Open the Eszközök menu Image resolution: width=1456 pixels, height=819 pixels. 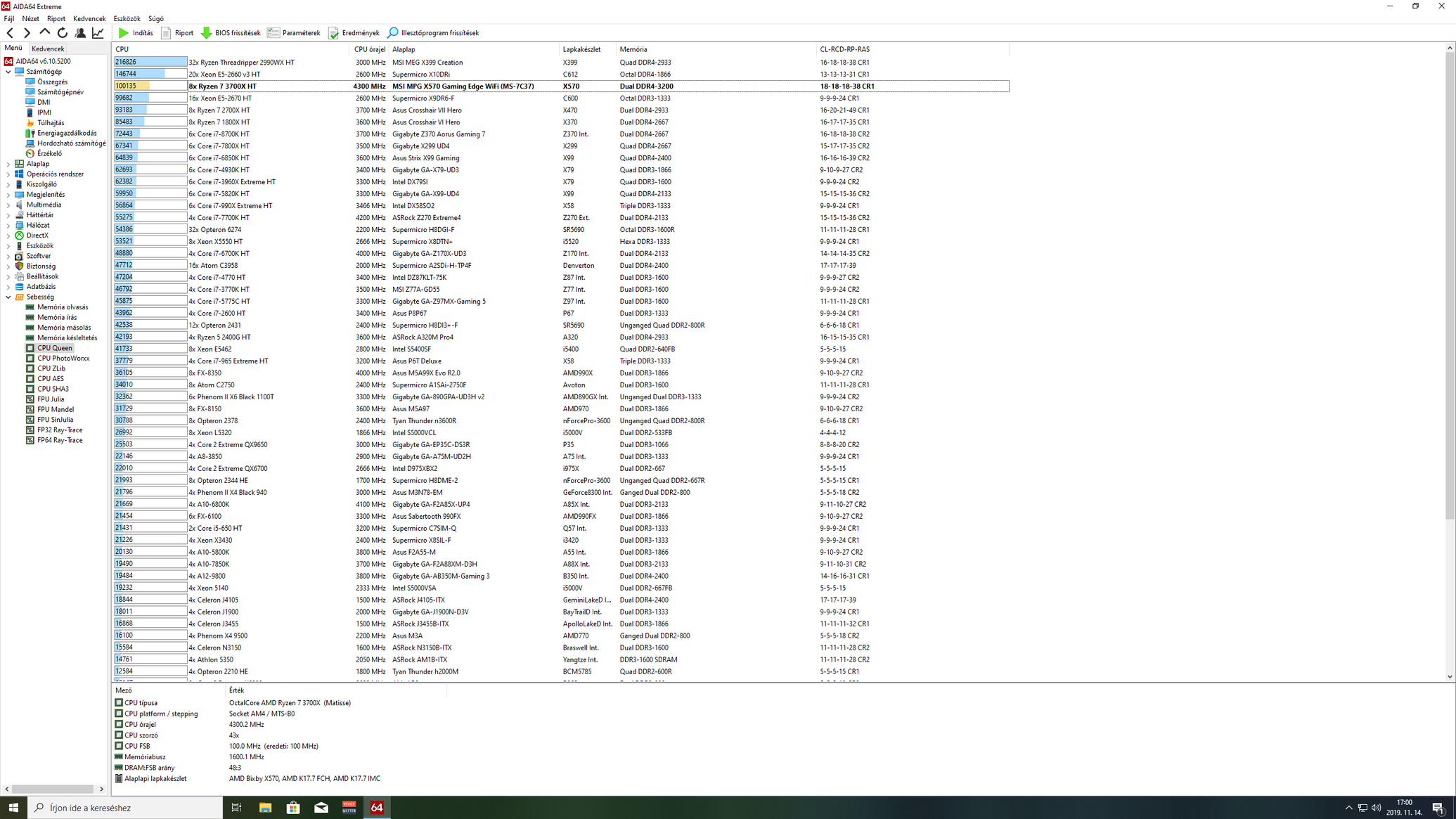[x=127, y=19]
